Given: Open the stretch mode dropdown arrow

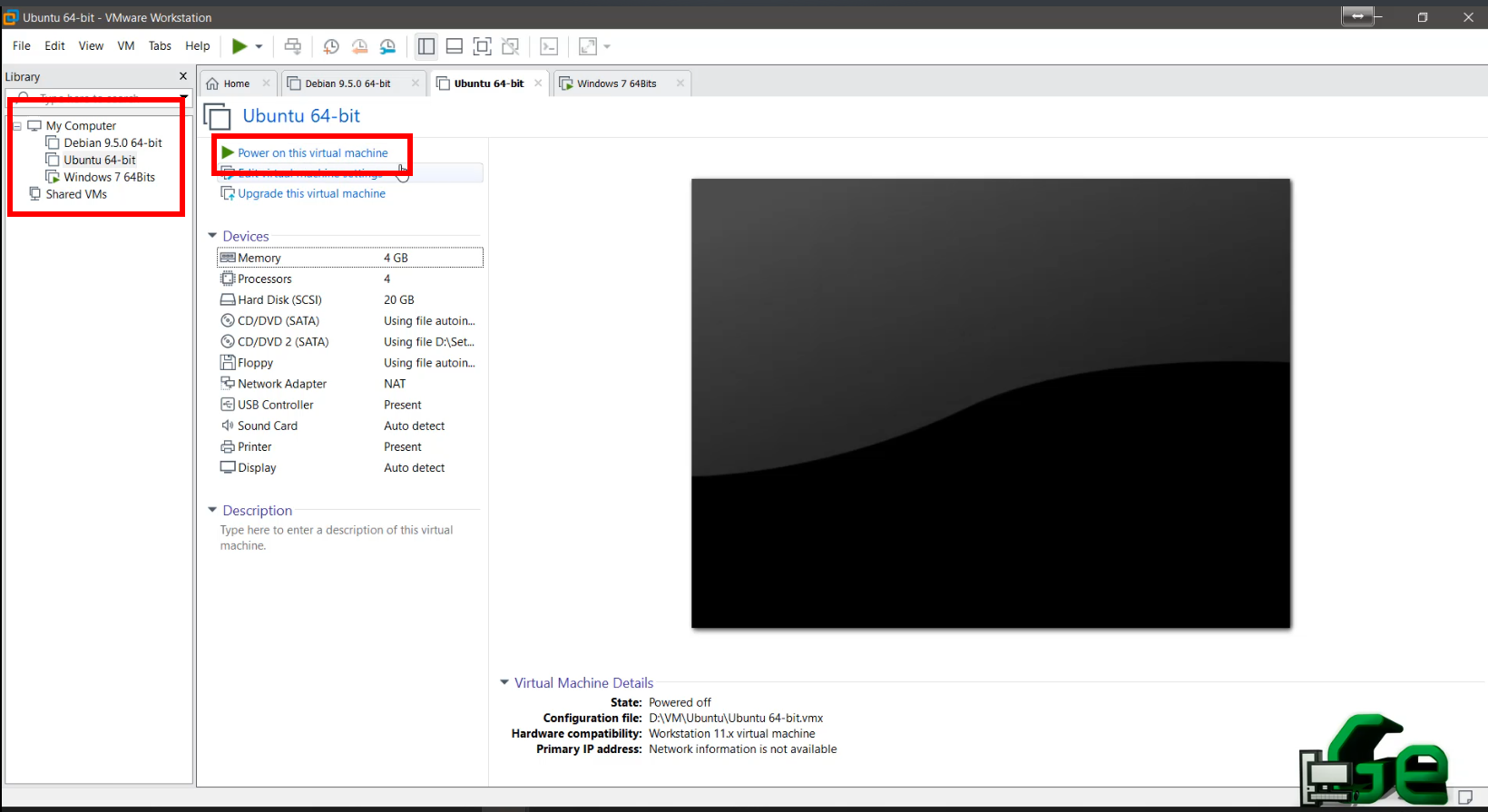Looking at the screenshot, I should [607, 46].
